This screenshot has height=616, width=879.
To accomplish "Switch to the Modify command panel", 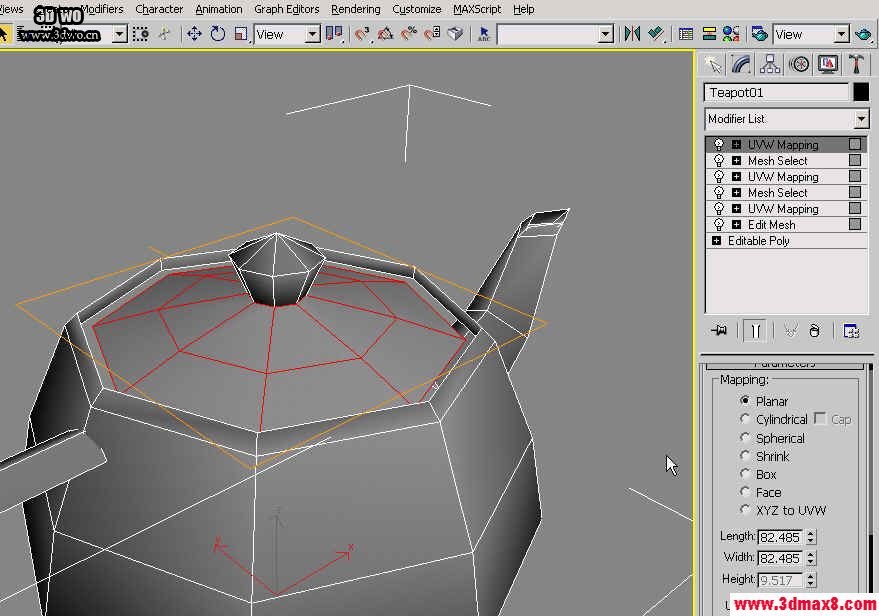I will (741, 64).
